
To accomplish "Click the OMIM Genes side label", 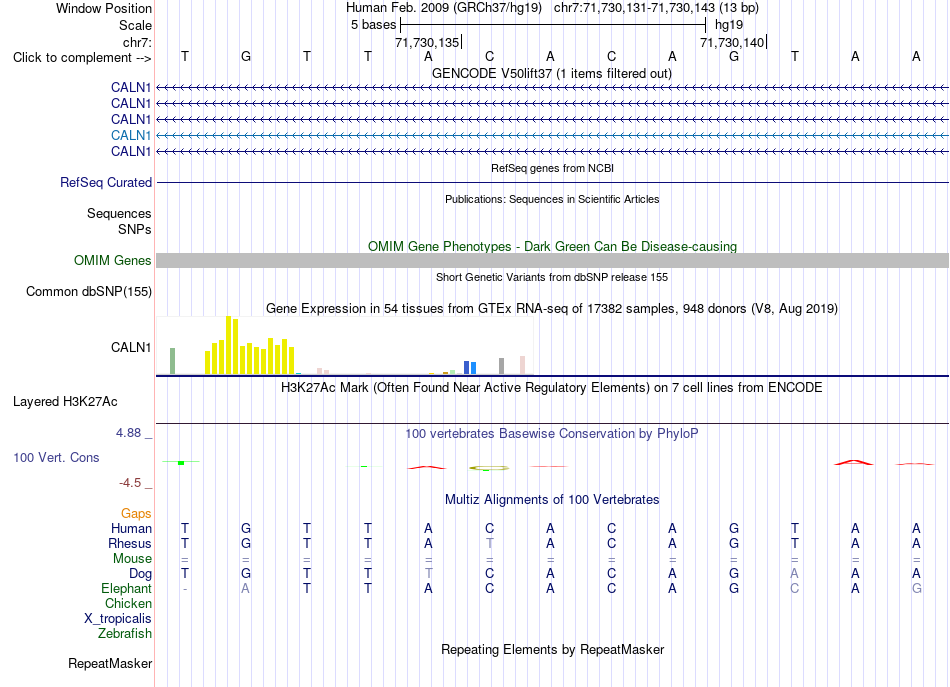I will [112, 261].
